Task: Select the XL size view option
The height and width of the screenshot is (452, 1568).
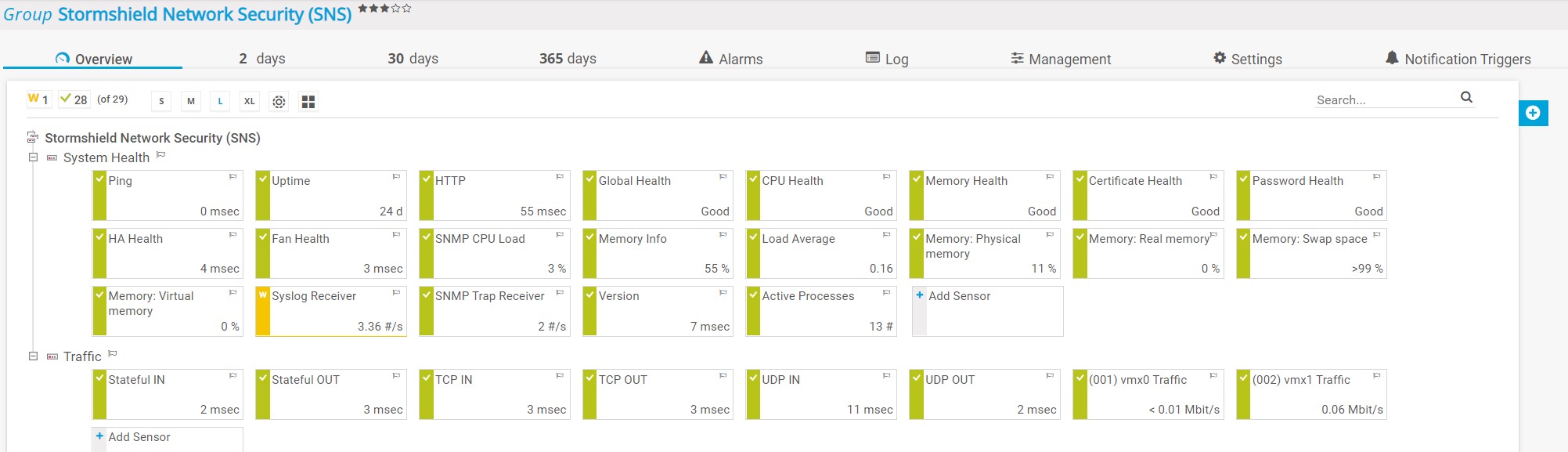Action: [x=249, y=101]
